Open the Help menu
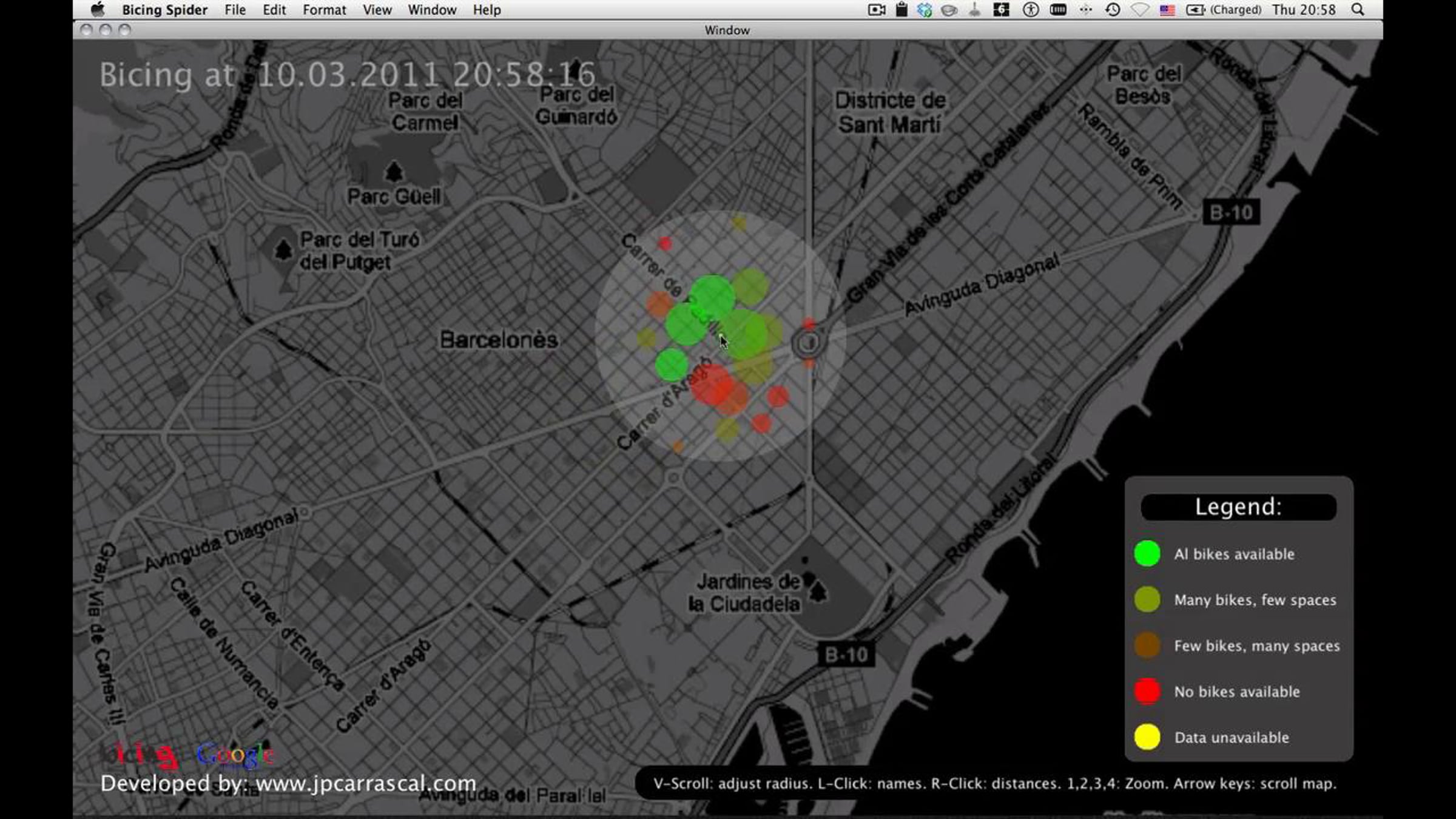This screenshot has width=1456, height=819. (487, 10)
